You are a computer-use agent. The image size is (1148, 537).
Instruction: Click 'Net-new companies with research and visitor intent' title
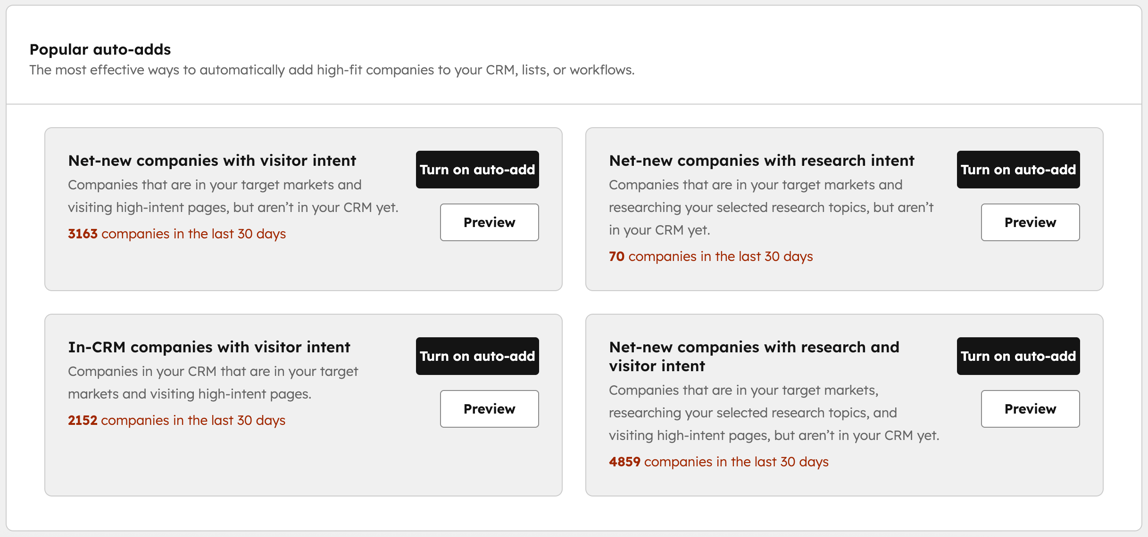(x=754, y=356)
